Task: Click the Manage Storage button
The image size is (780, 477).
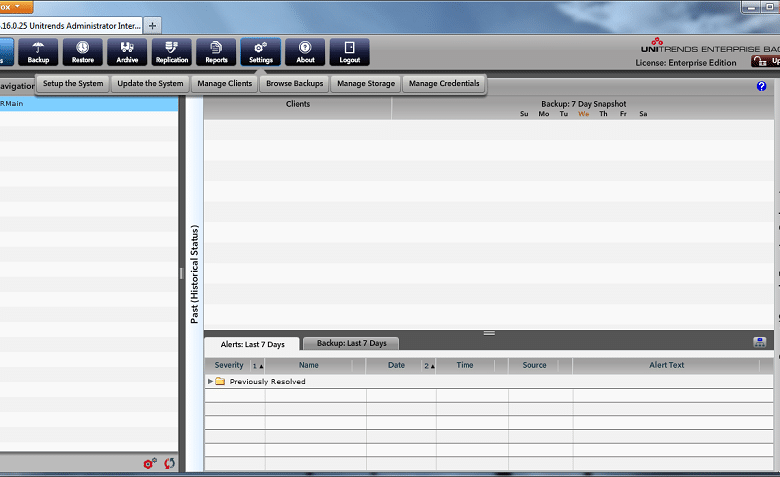Action: [365, 84]
